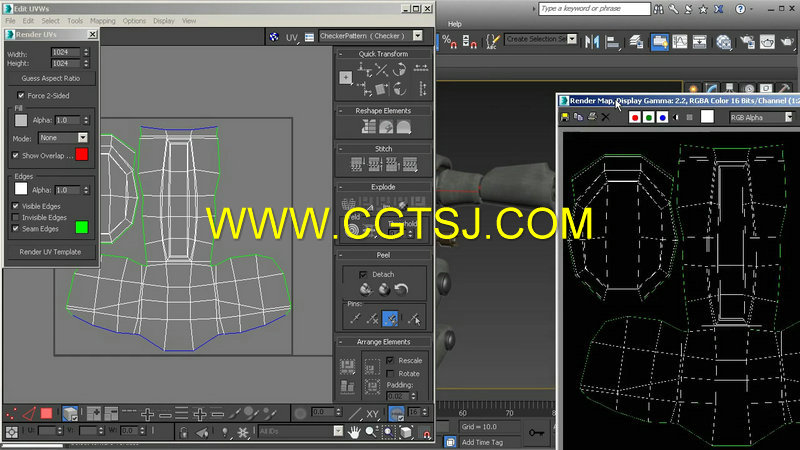Click first Stitch to target icon
Screen dimensions: 800x450
click(357, 164)
